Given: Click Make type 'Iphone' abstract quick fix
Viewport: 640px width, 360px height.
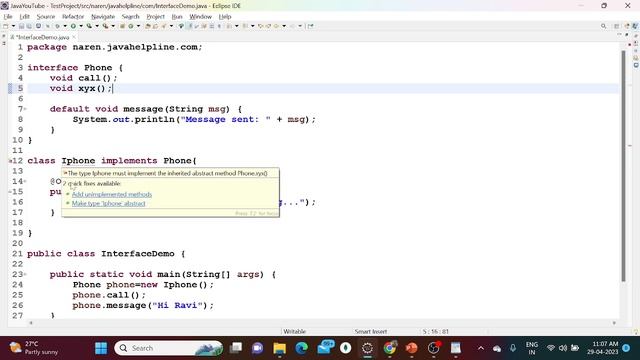Looking at the screenshot, I should click(x=108, y=203).
